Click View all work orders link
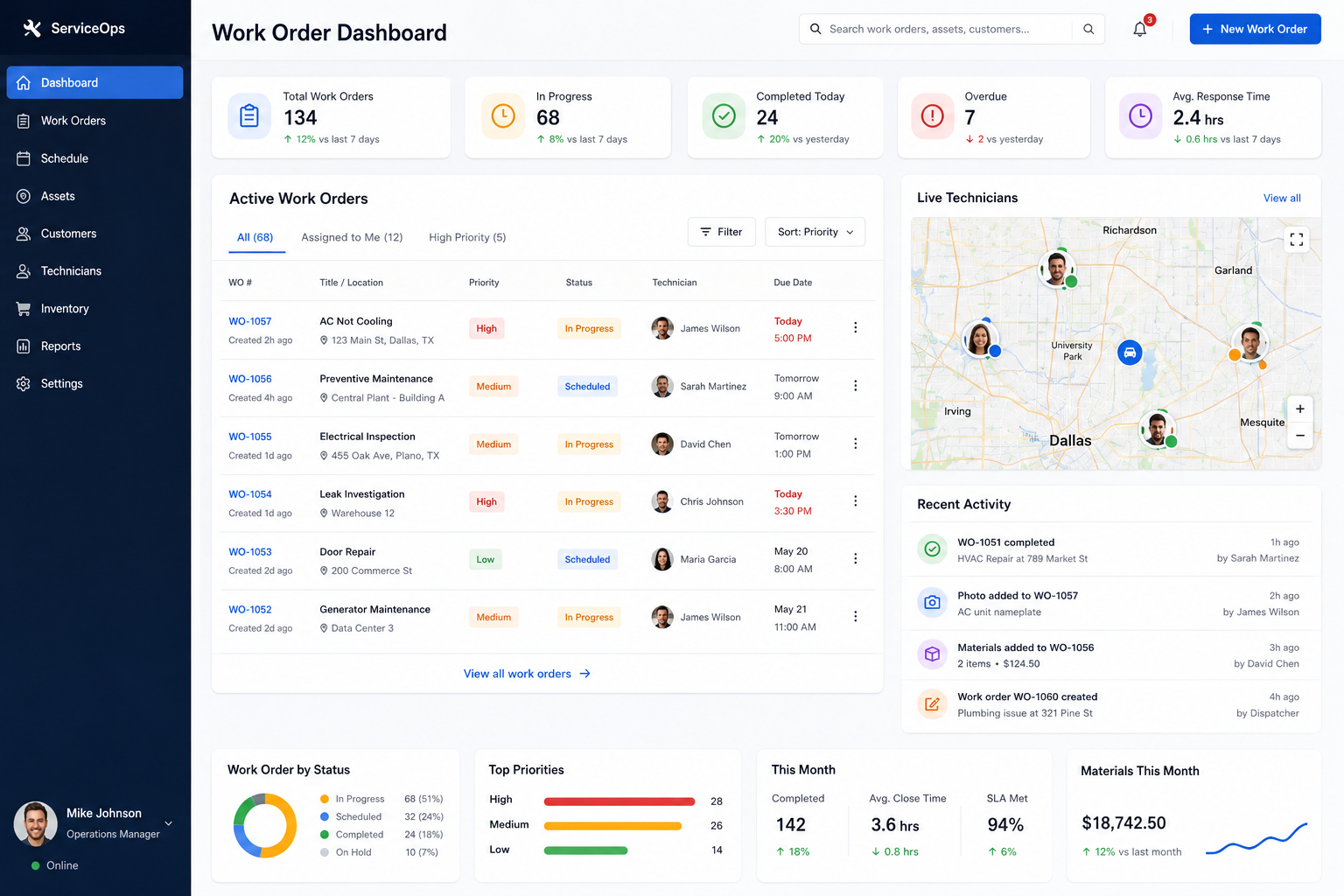The image size is (1344, 896). tap(527, 674)
